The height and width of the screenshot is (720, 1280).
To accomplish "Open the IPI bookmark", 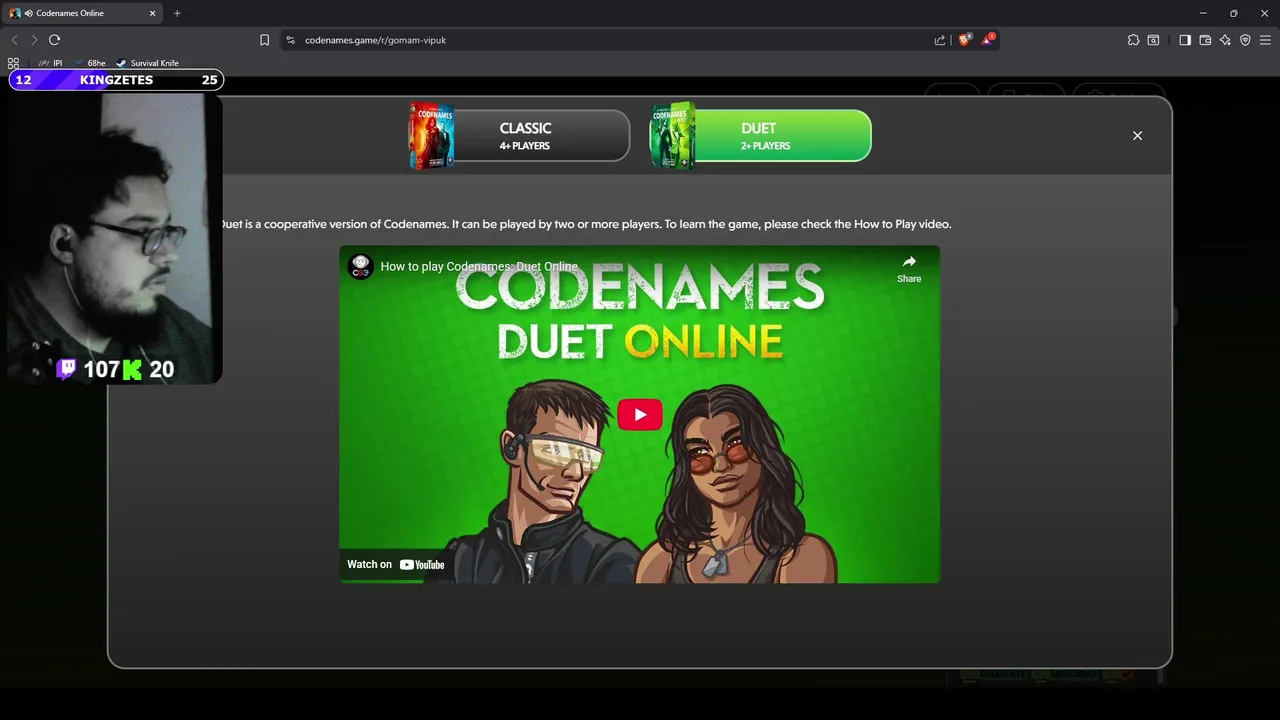I will (50, 63).
